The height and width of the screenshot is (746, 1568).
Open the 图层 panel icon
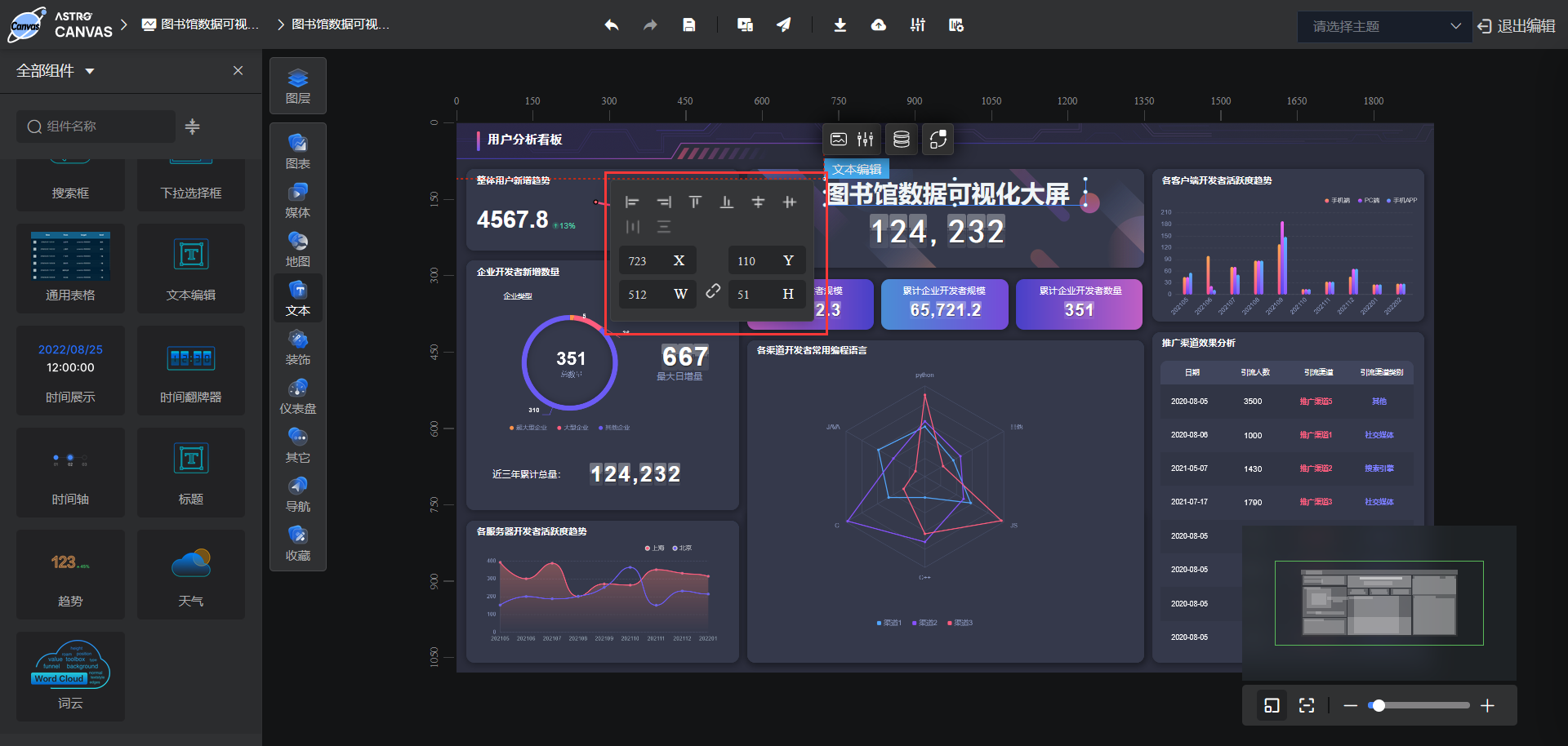(x=297, y=85)
